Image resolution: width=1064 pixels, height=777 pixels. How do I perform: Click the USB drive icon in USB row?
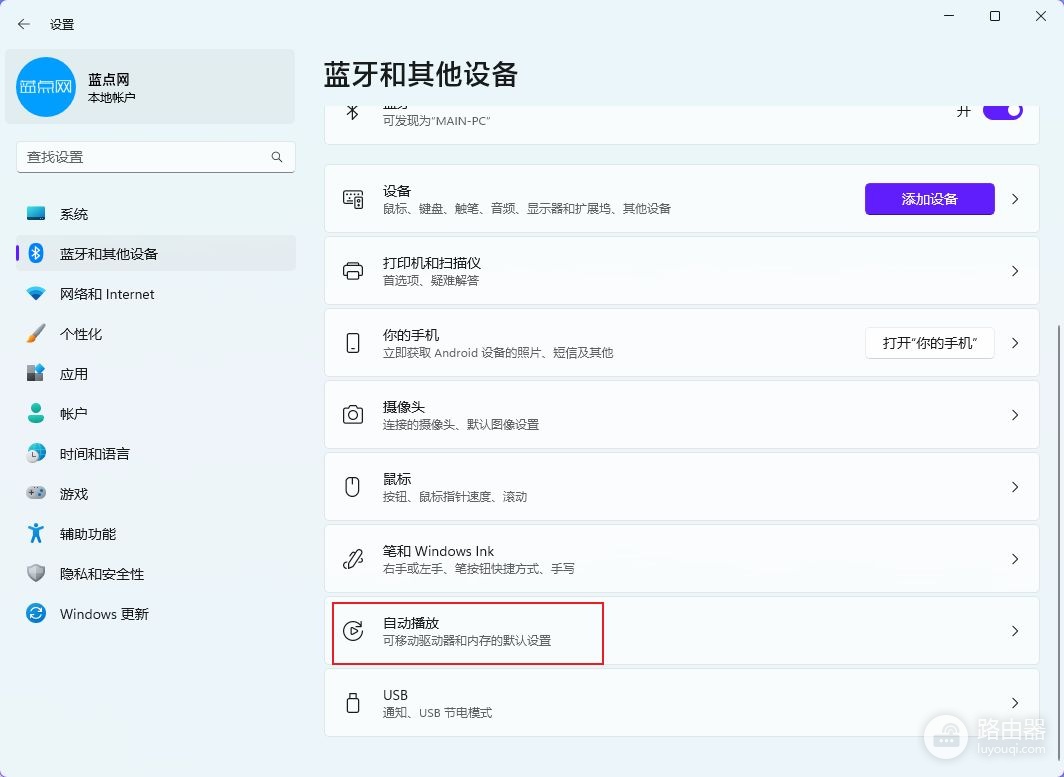(353, 702)
